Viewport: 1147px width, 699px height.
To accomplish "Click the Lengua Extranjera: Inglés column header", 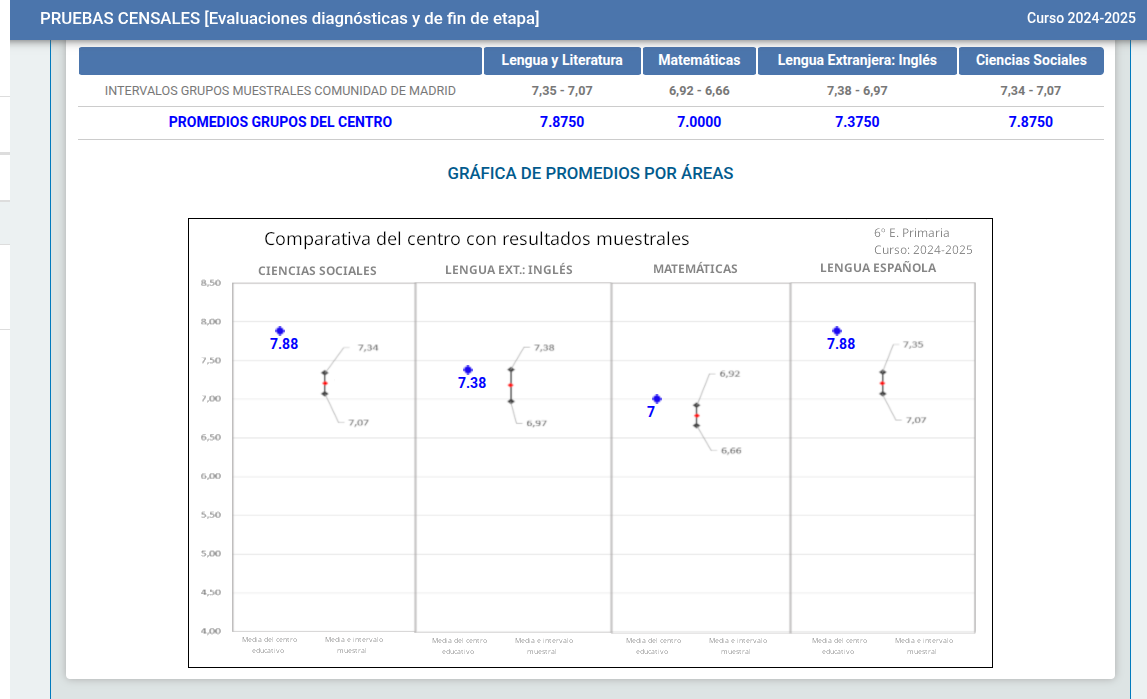I will 857,60.
